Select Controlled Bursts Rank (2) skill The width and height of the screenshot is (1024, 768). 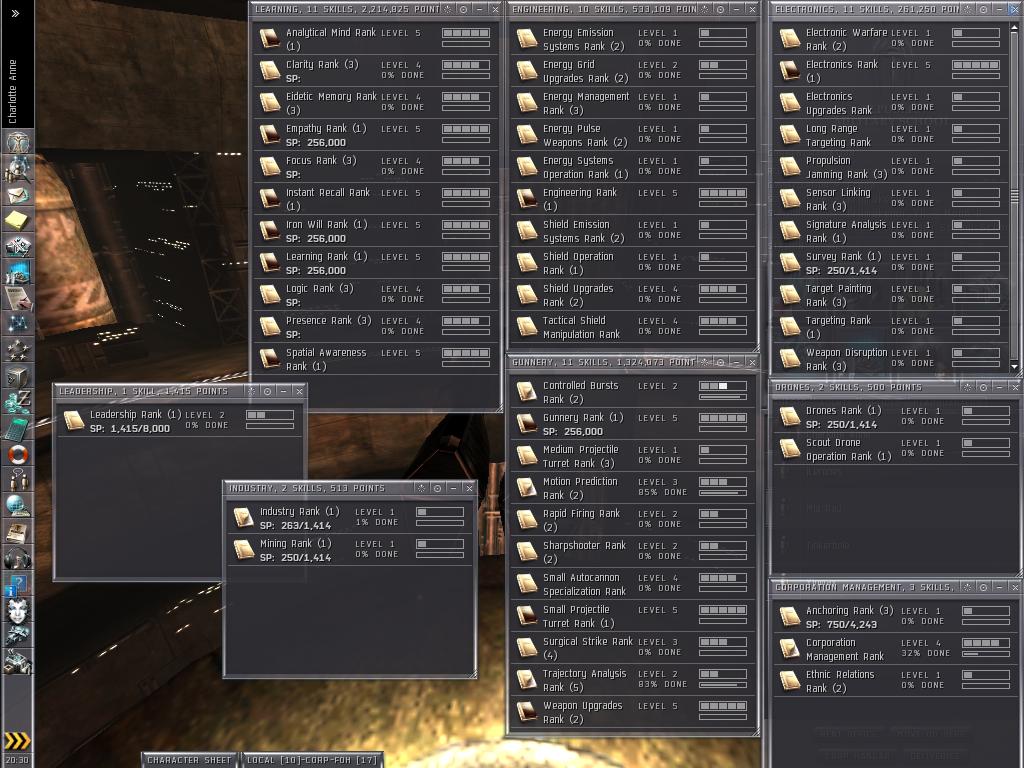pyautogui.click(x=632, y=392)
